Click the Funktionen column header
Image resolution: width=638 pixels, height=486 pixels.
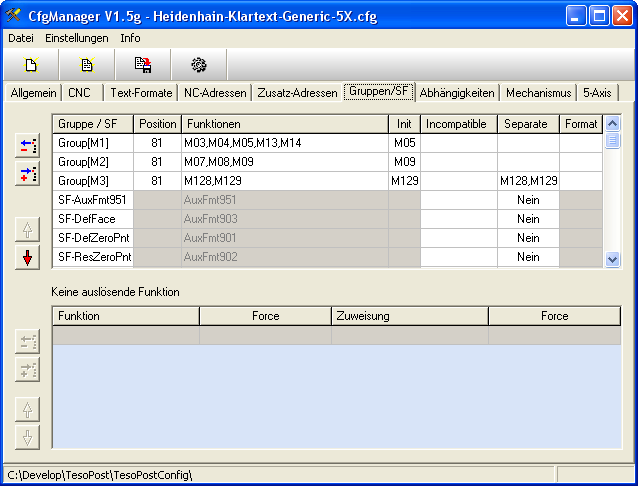284,124
